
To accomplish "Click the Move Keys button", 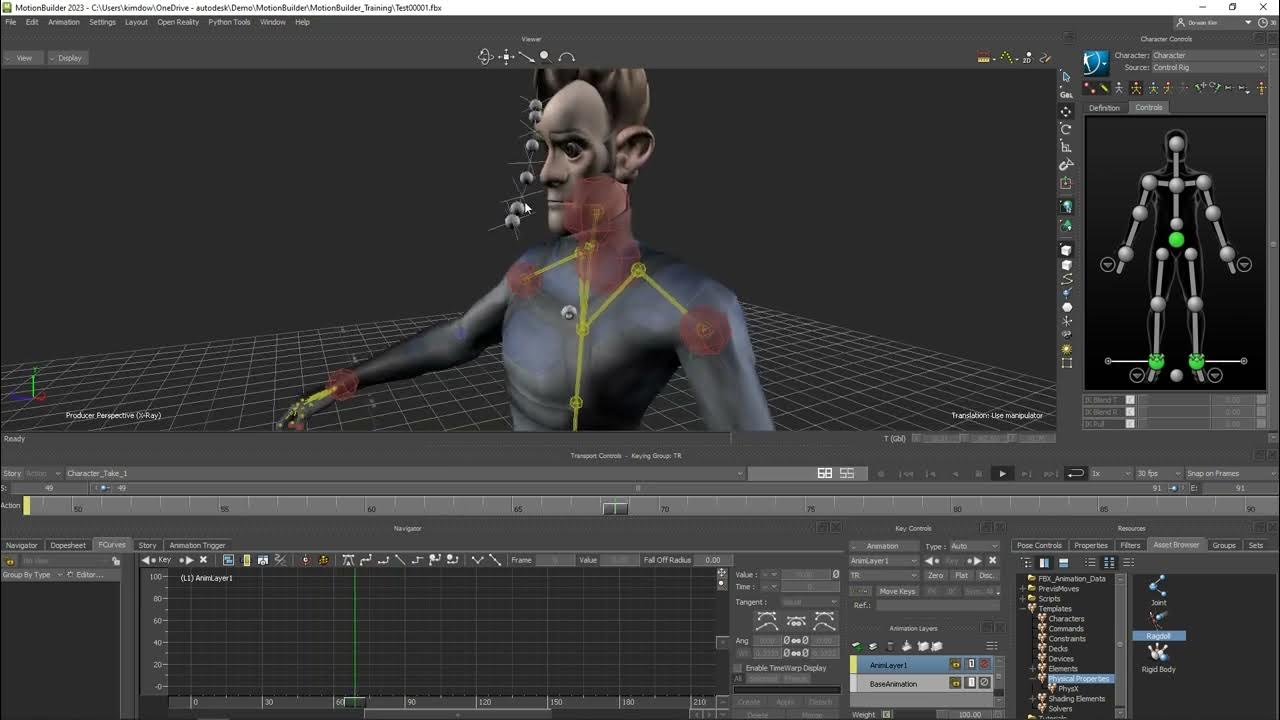I will click(x=897, y=591).
